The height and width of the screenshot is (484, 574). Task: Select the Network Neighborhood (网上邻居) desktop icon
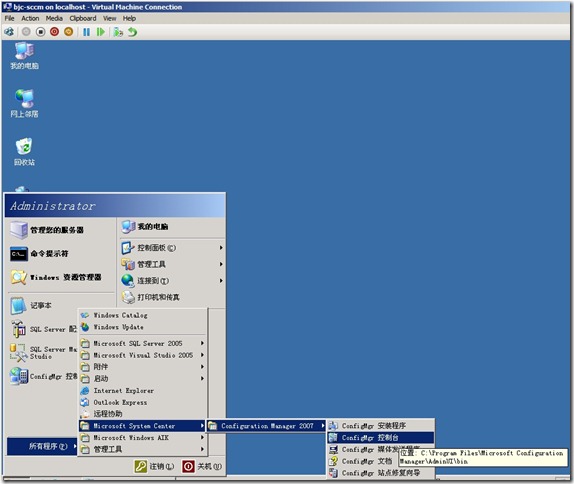coord(24,104)
